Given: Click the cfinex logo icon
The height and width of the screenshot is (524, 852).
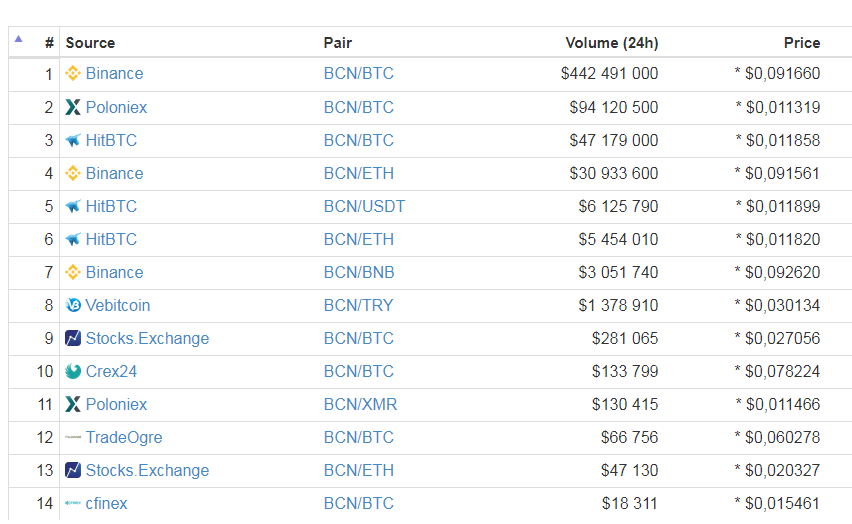Looking at the screenshot, I should coord(73,503).
